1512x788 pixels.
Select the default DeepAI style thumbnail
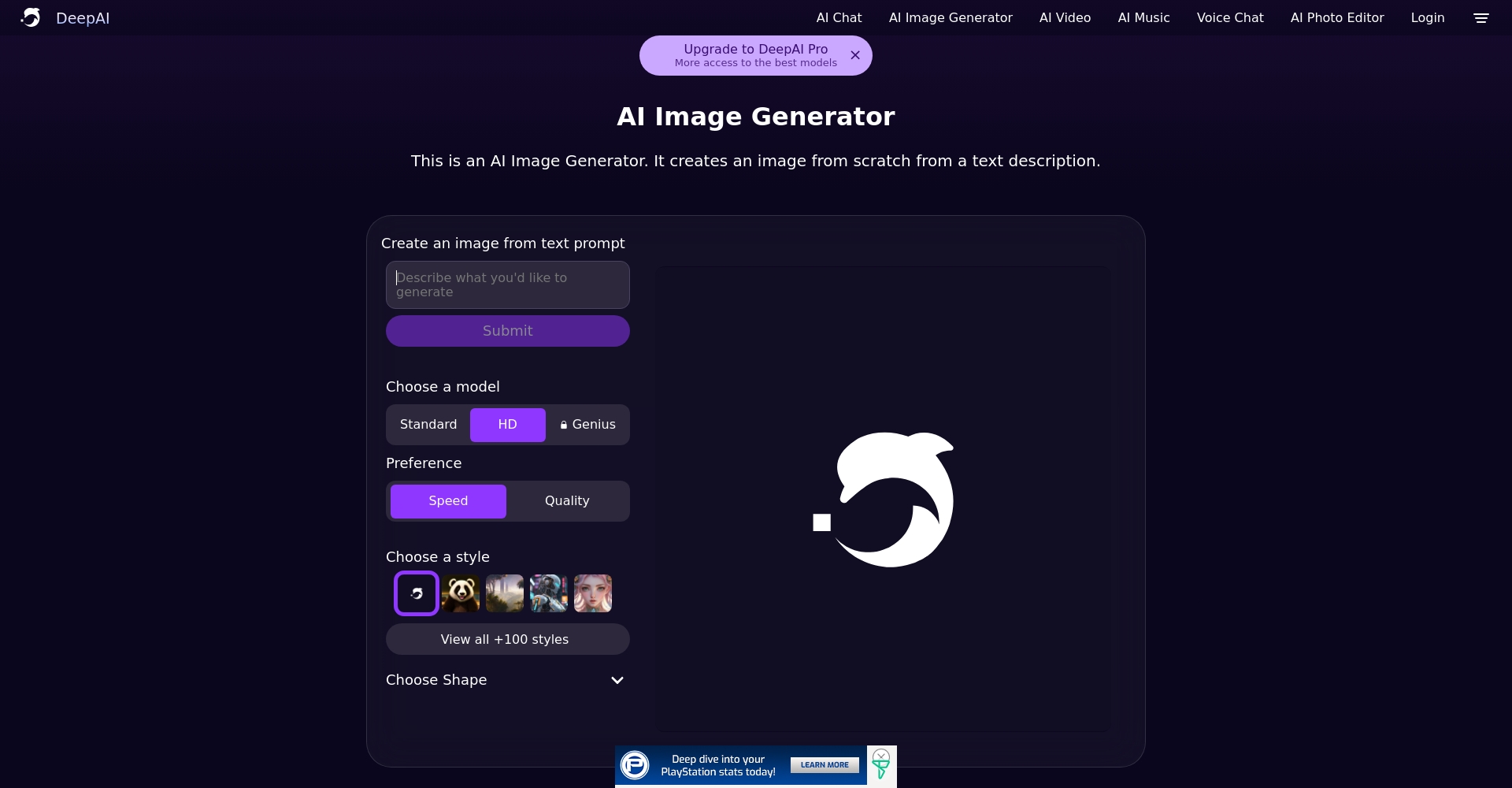pyautogui.click(x=417, y=593)
